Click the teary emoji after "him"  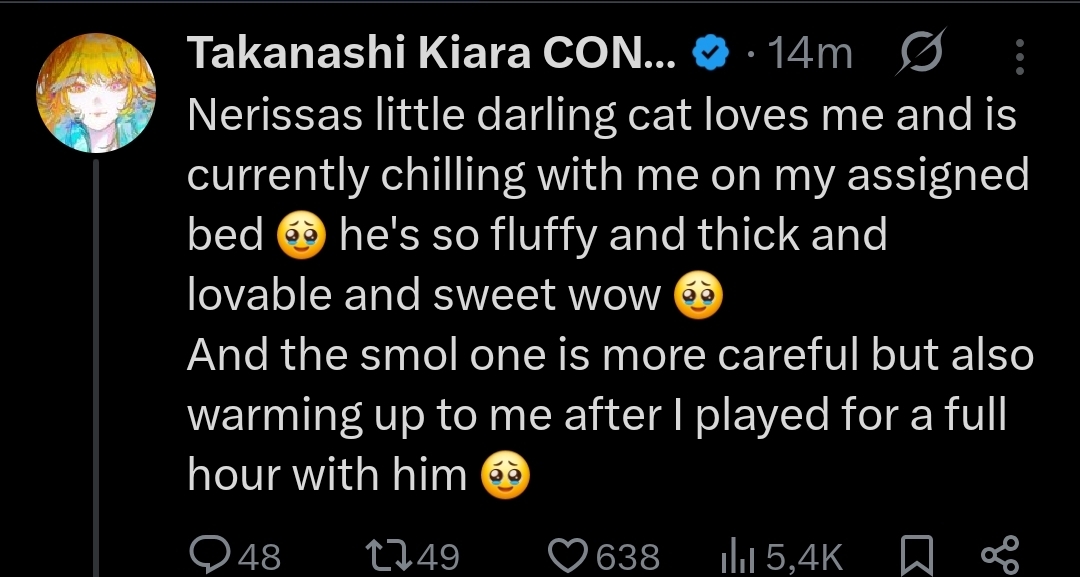(505, 474)
